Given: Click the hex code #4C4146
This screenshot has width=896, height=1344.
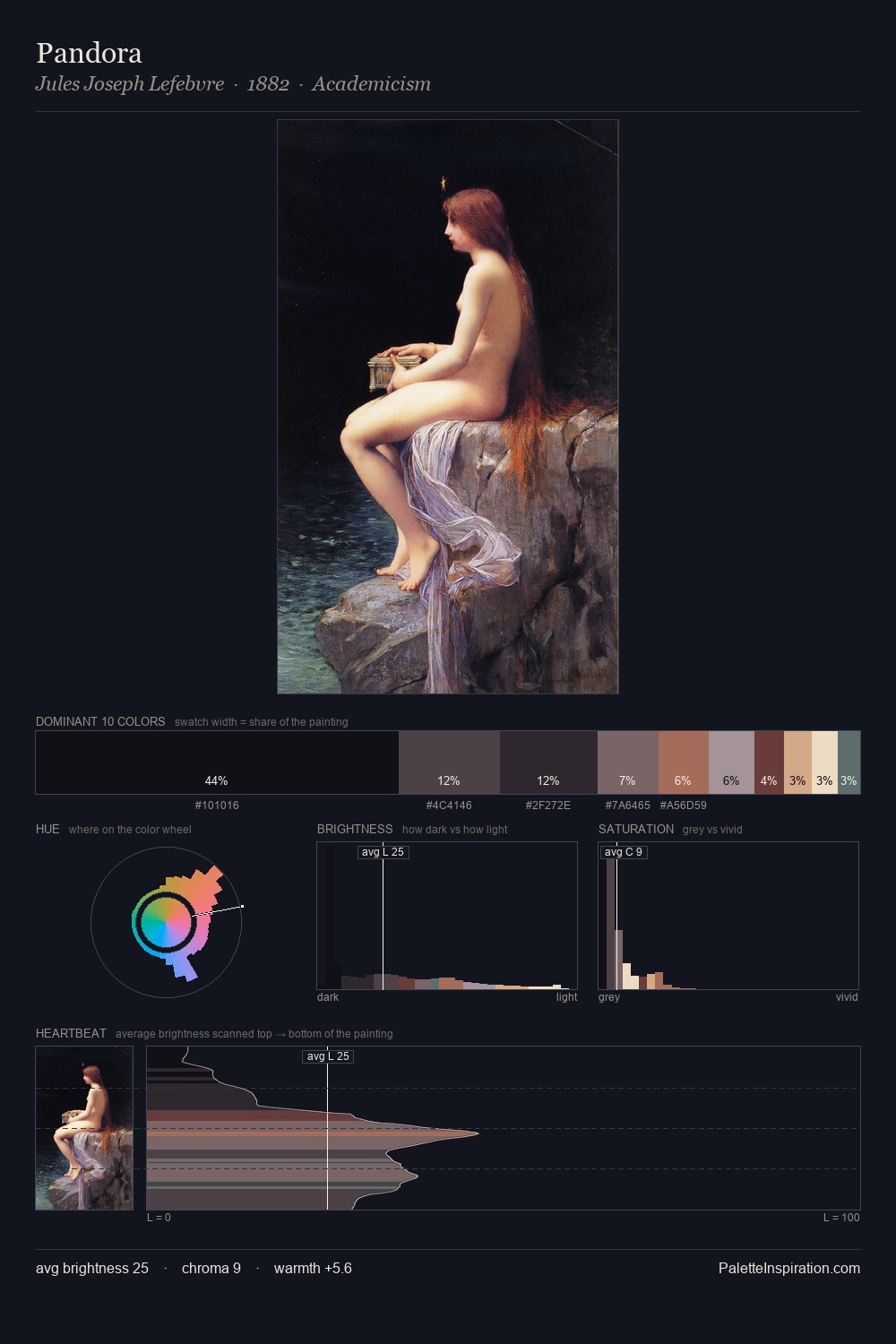Looking at the screenshot, I should [449, 806].
